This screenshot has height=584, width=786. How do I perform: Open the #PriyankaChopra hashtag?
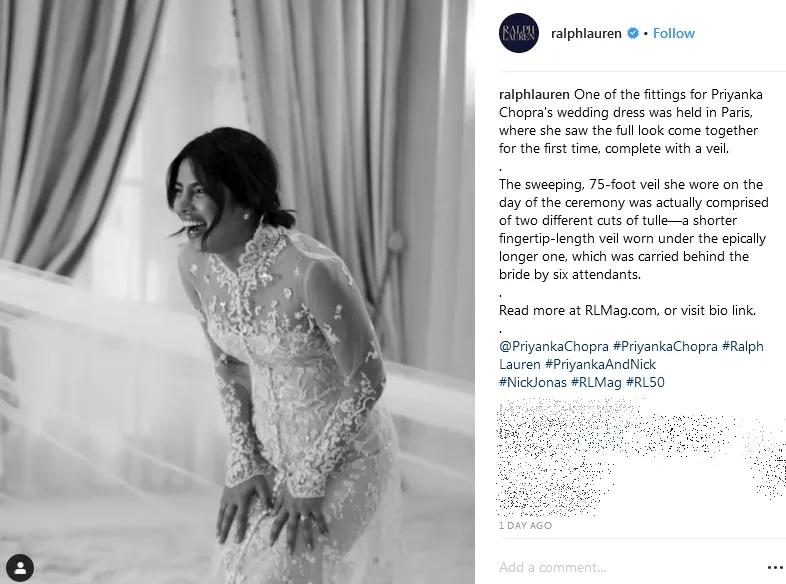click(x=665, y=346)
